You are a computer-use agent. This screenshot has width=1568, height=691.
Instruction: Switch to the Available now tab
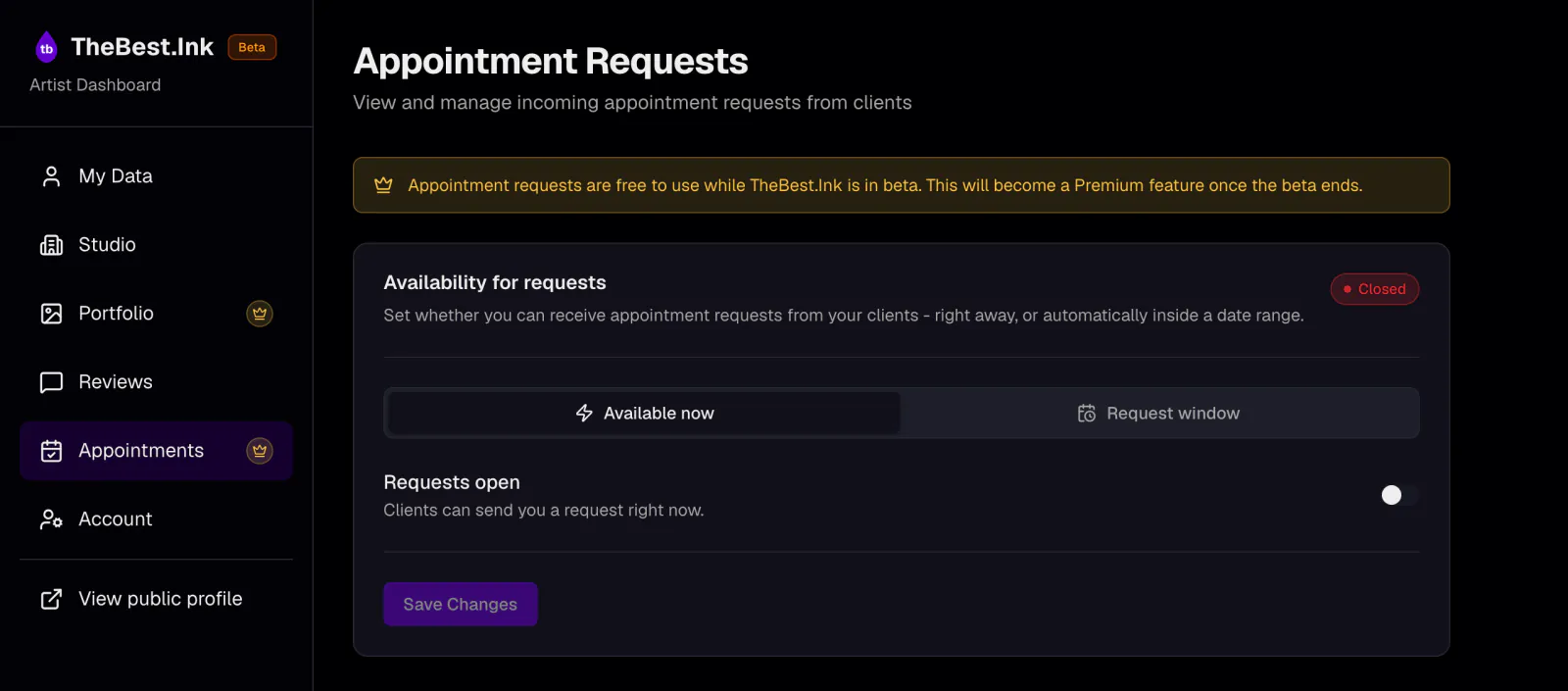644,414
